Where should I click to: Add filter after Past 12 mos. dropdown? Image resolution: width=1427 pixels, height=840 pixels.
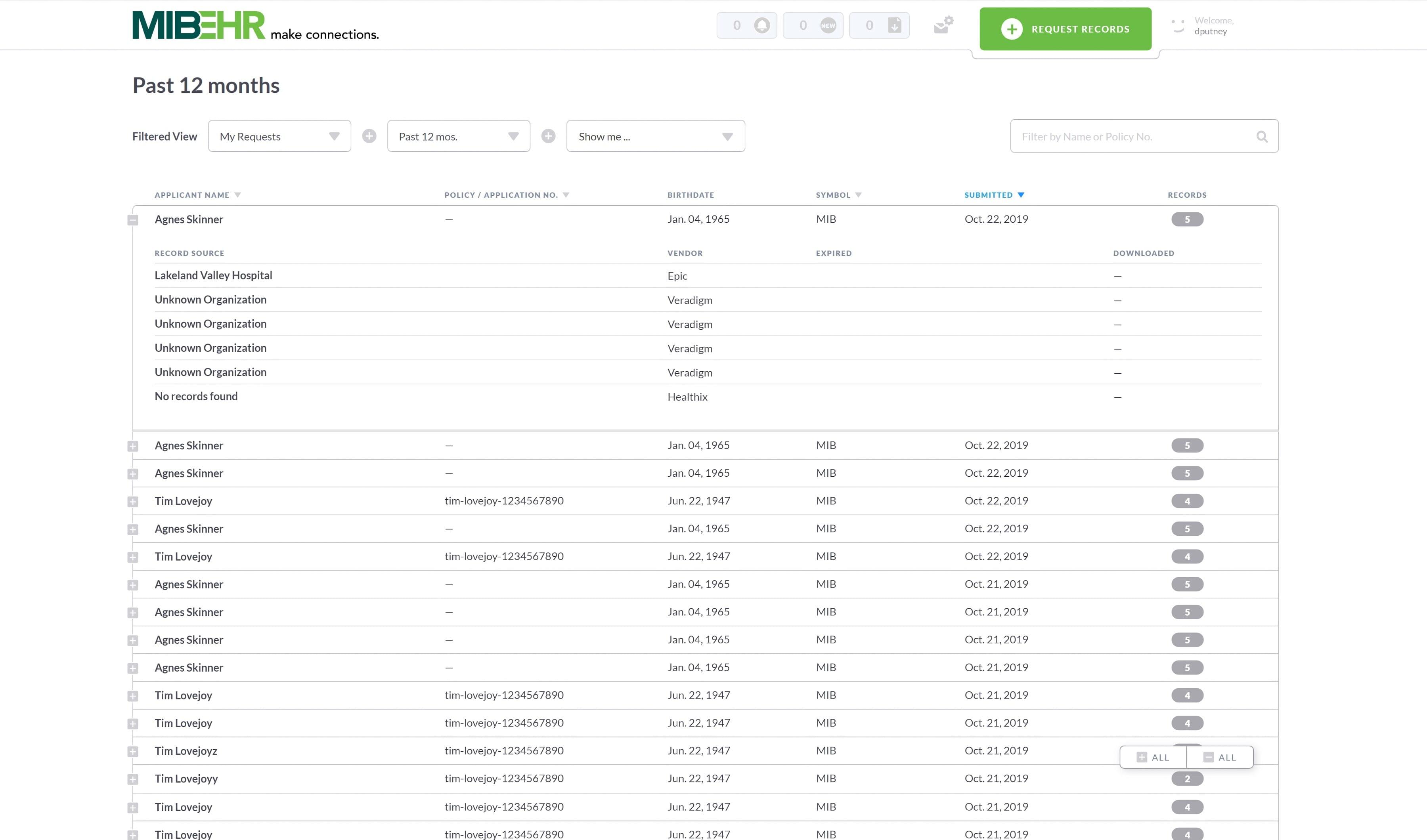pyautogui.click(x=548, y=136)
